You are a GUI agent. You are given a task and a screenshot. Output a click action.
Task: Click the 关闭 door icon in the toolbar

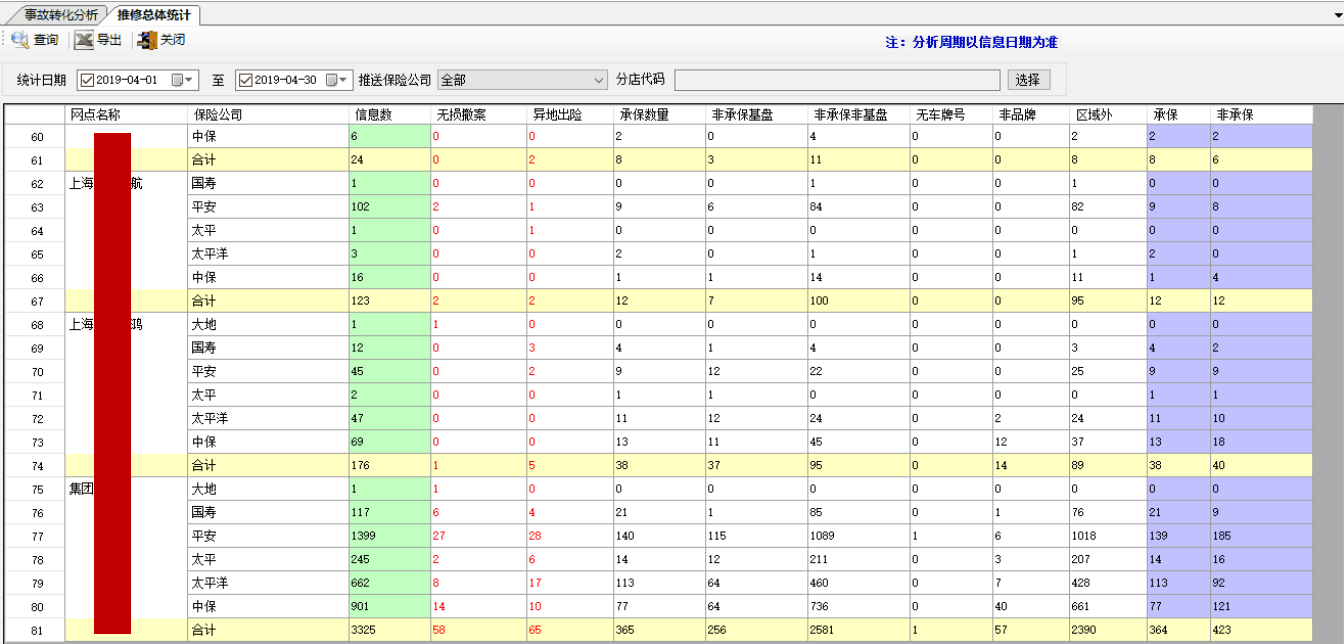click(x=147, y=40)
